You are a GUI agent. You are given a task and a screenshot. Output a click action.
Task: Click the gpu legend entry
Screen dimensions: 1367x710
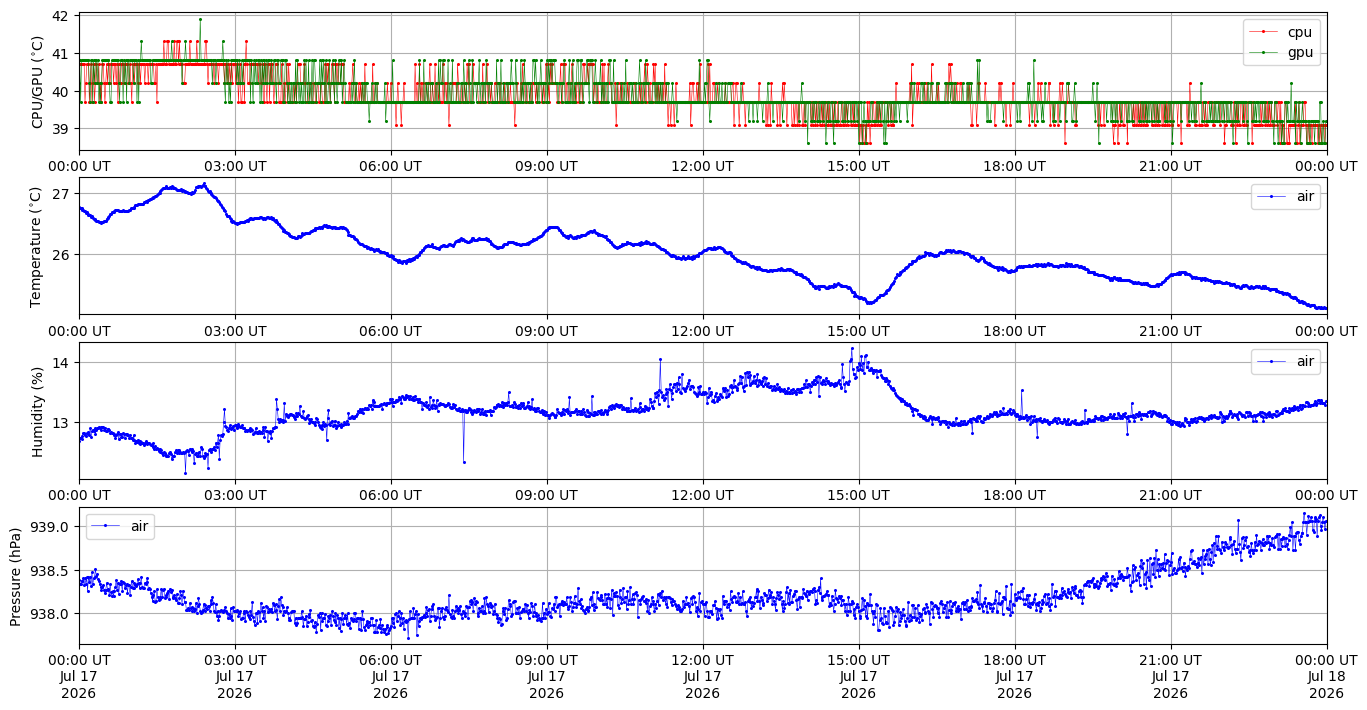(x=1281, y=51)
